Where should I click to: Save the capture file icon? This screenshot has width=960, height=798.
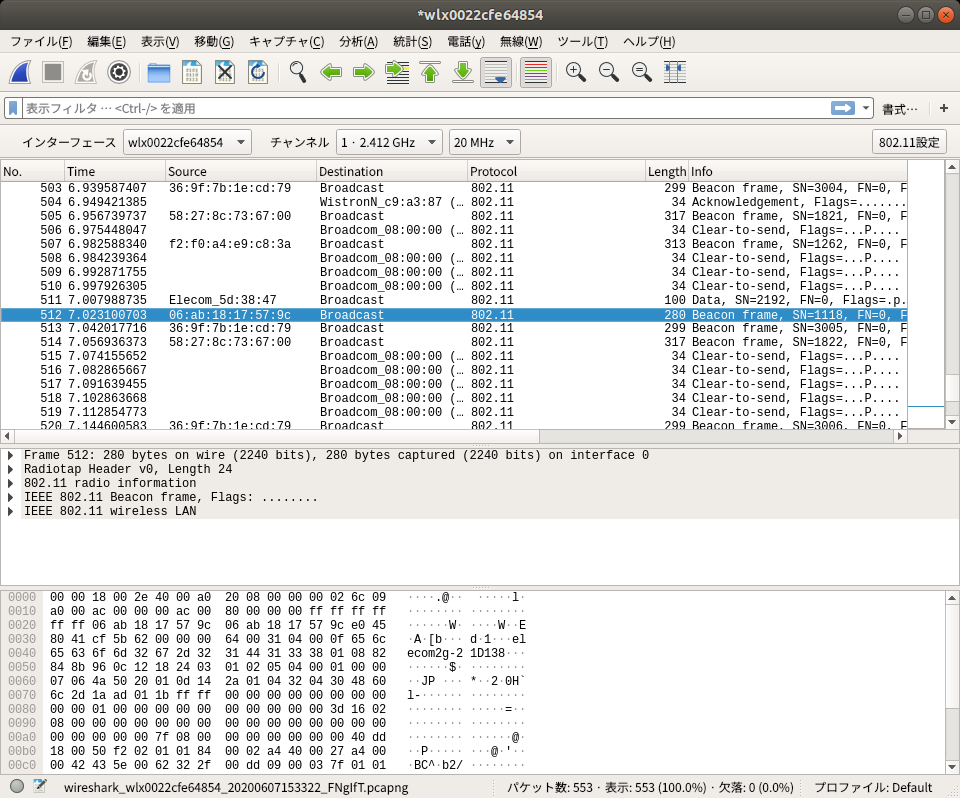pyautogui.click(x=192, y=72)
